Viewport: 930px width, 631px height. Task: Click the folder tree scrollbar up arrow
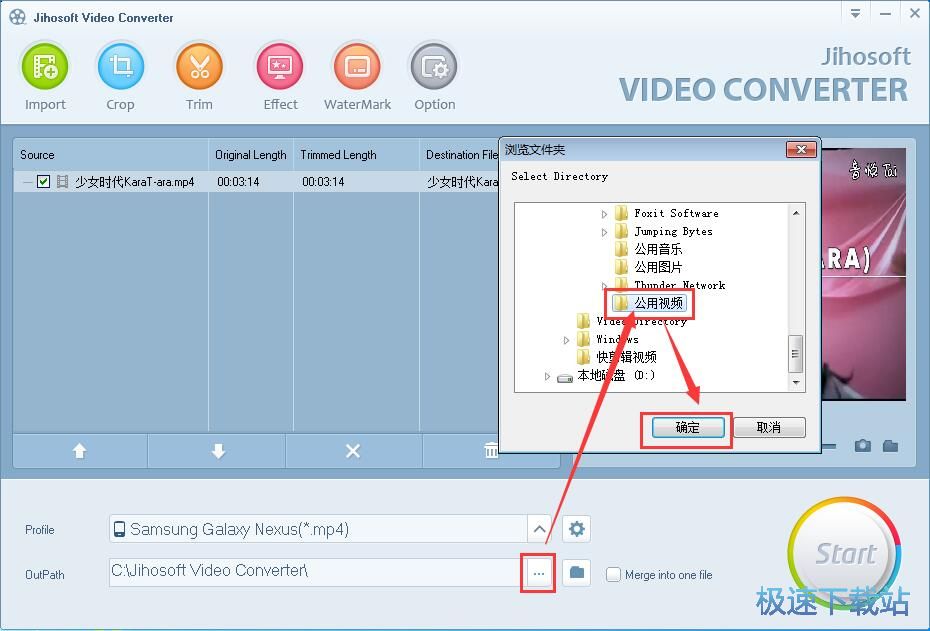(x=795, y=212)
